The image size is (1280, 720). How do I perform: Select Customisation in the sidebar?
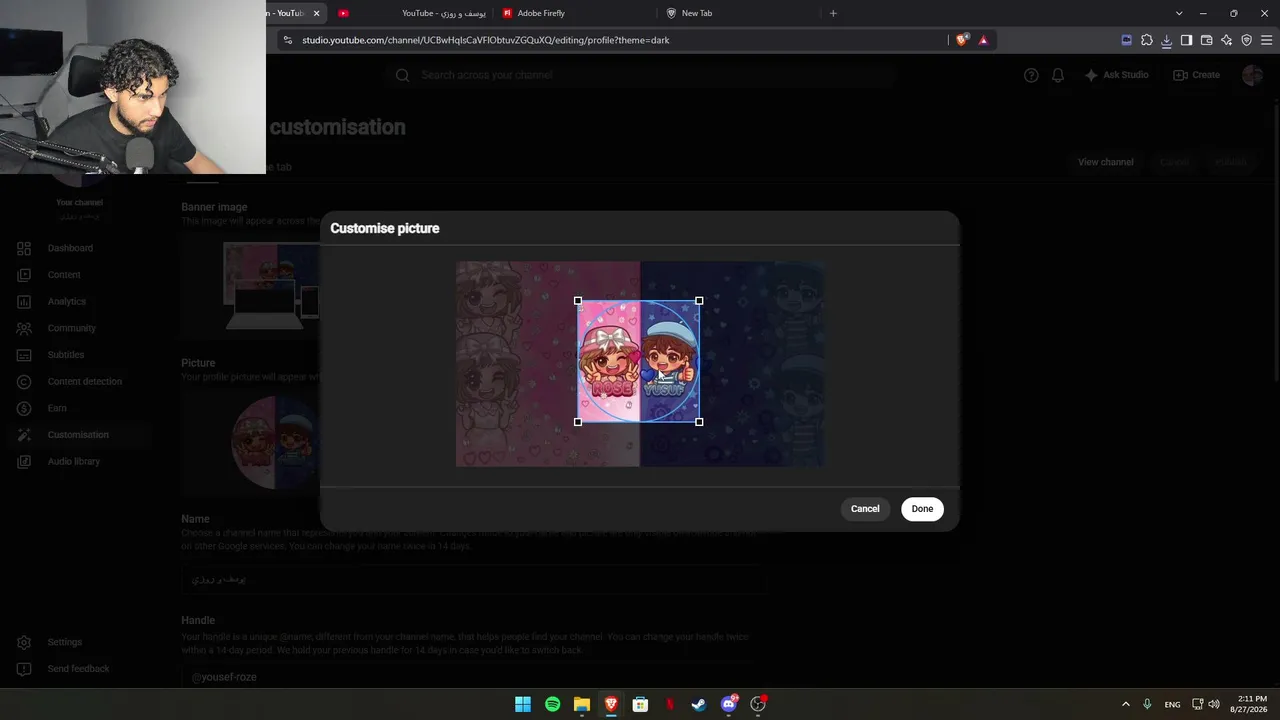pyautogui.click(x=78, y=435)
